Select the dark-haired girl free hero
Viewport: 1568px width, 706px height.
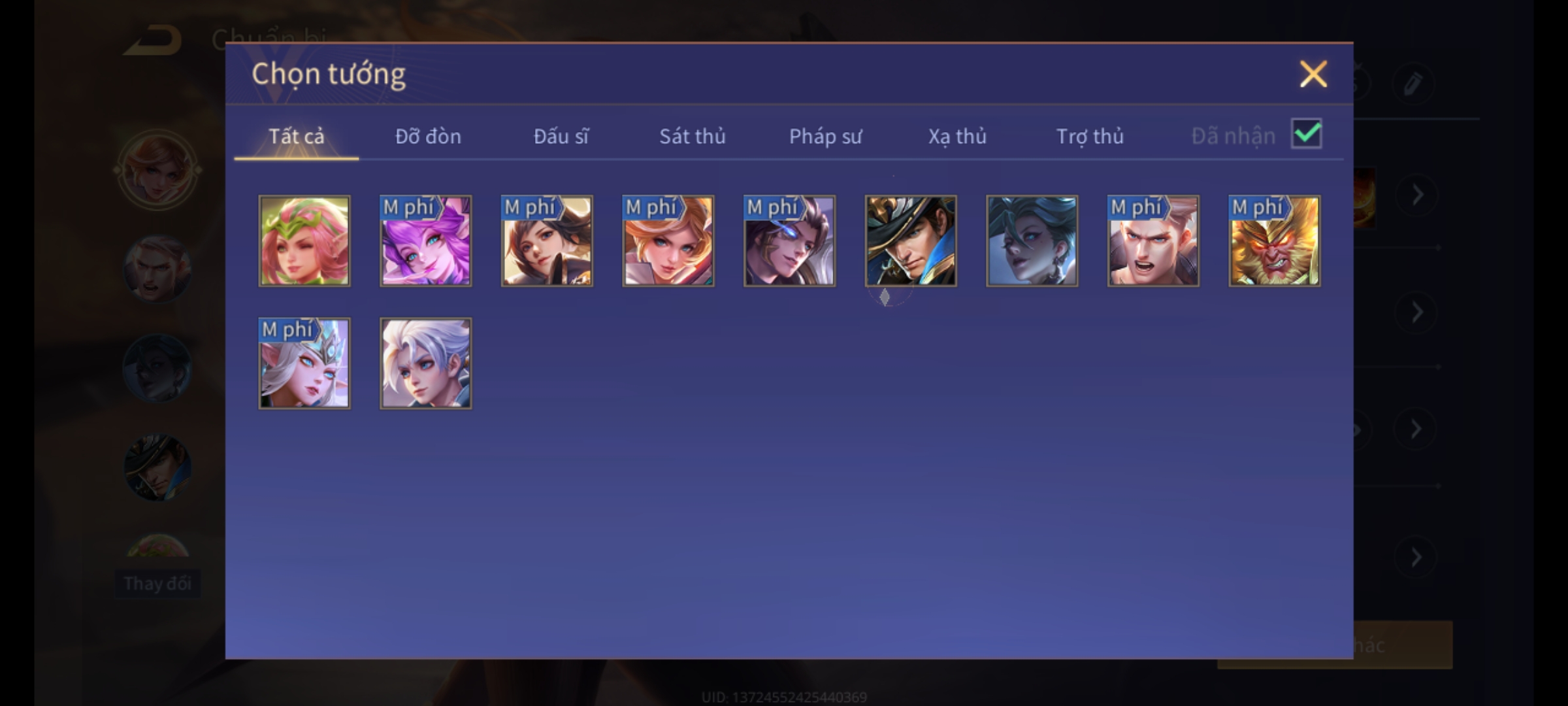(x=547, y=241)
